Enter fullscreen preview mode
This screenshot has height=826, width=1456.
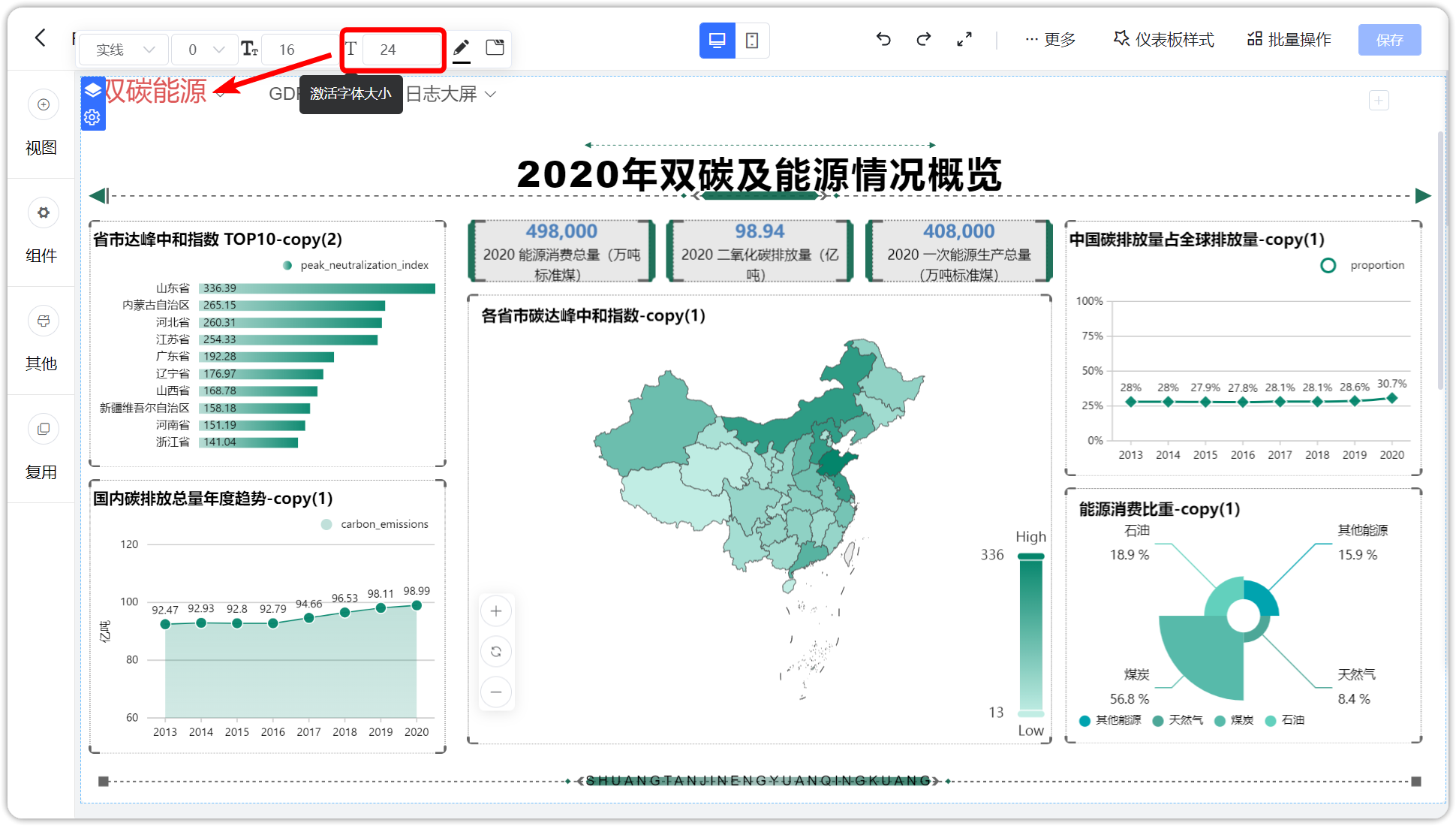pyautogui.click(x=964, y=39)
